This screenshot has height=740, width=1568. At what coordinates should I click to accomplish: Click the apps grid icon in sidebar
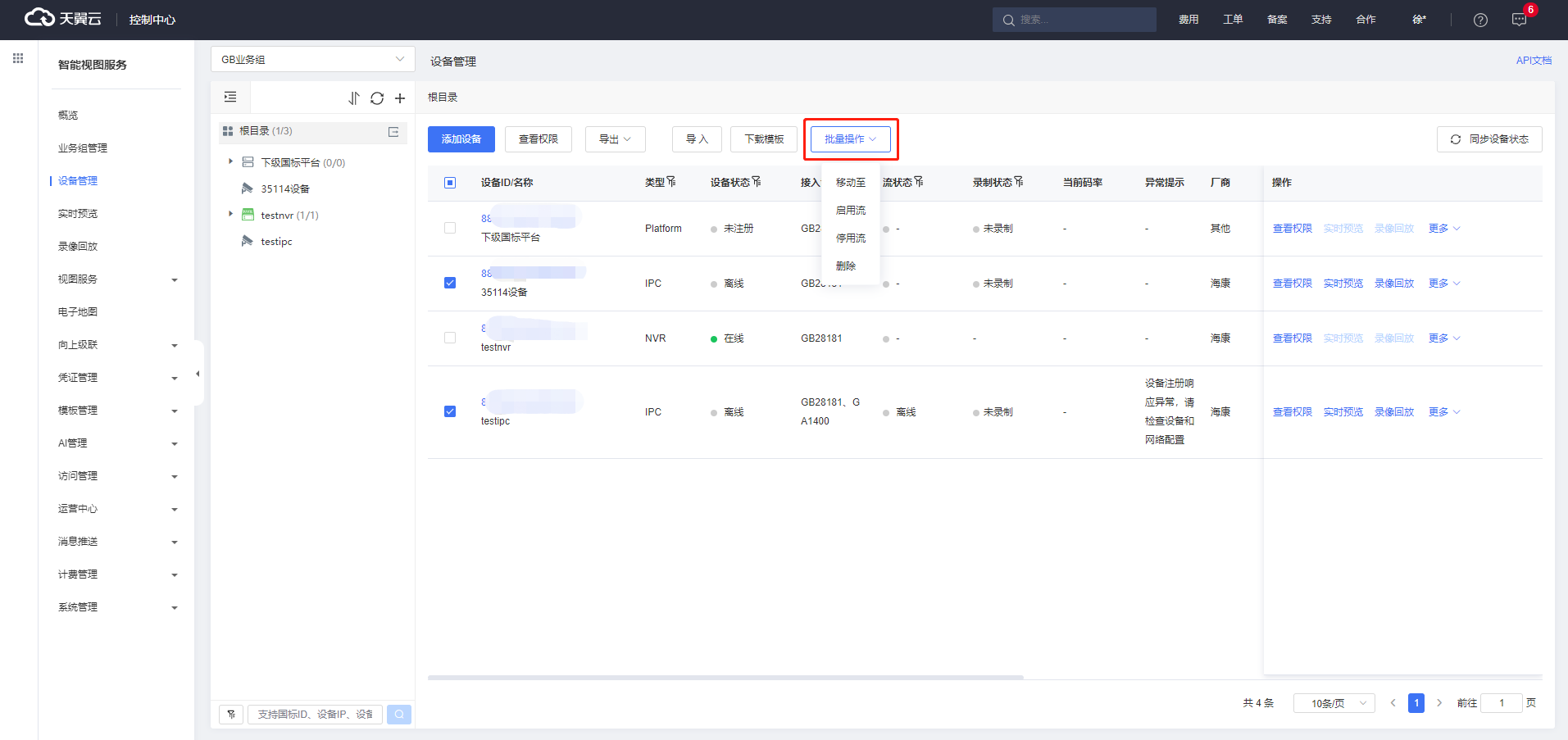[x=18, y=58]
